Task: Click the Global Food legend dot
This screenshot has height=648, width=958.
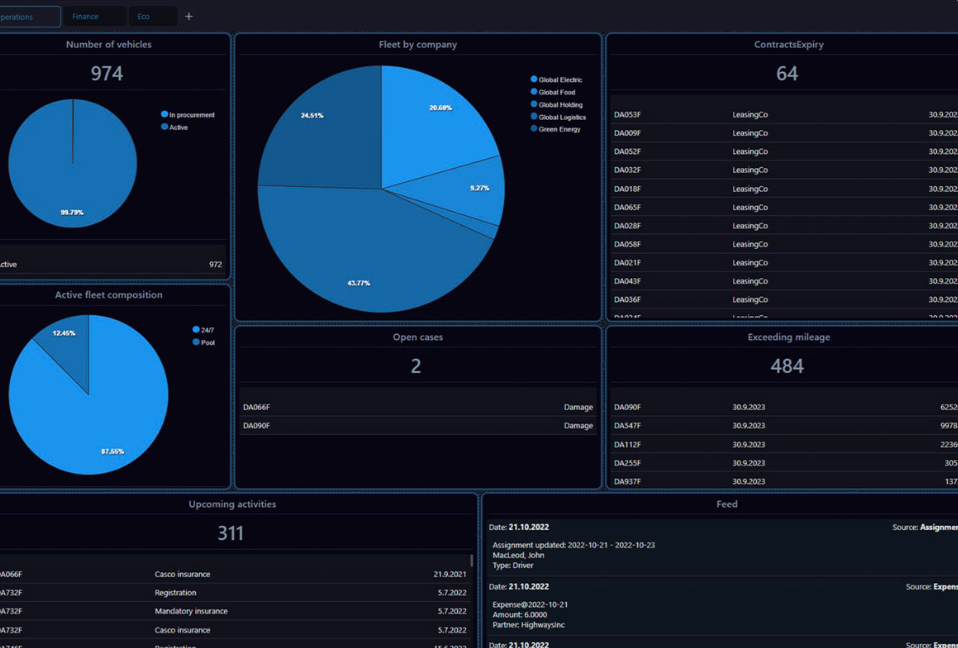Action: [x=534, y=92]
